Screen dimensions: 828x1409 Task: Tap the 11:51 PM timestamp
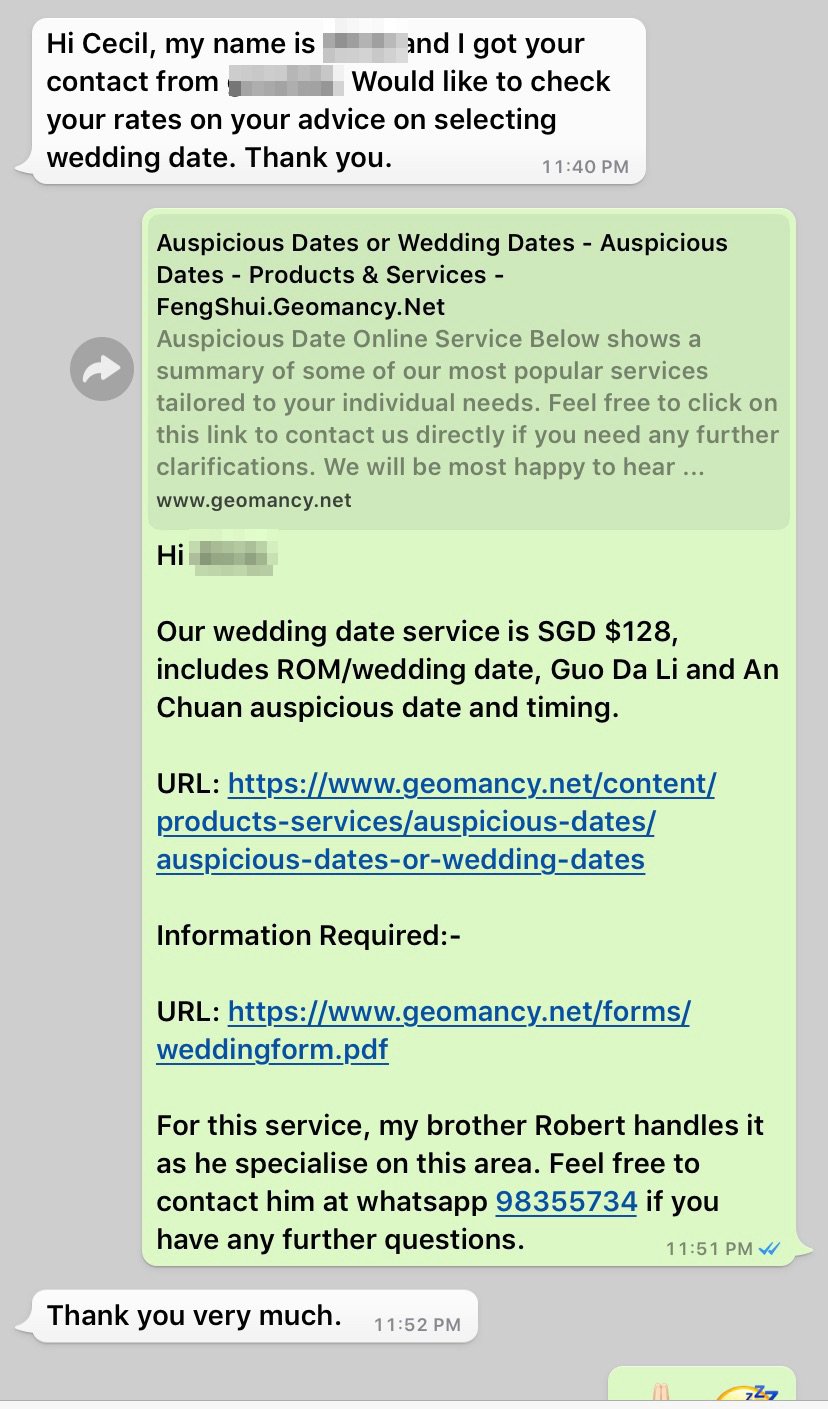point(709,1248)
